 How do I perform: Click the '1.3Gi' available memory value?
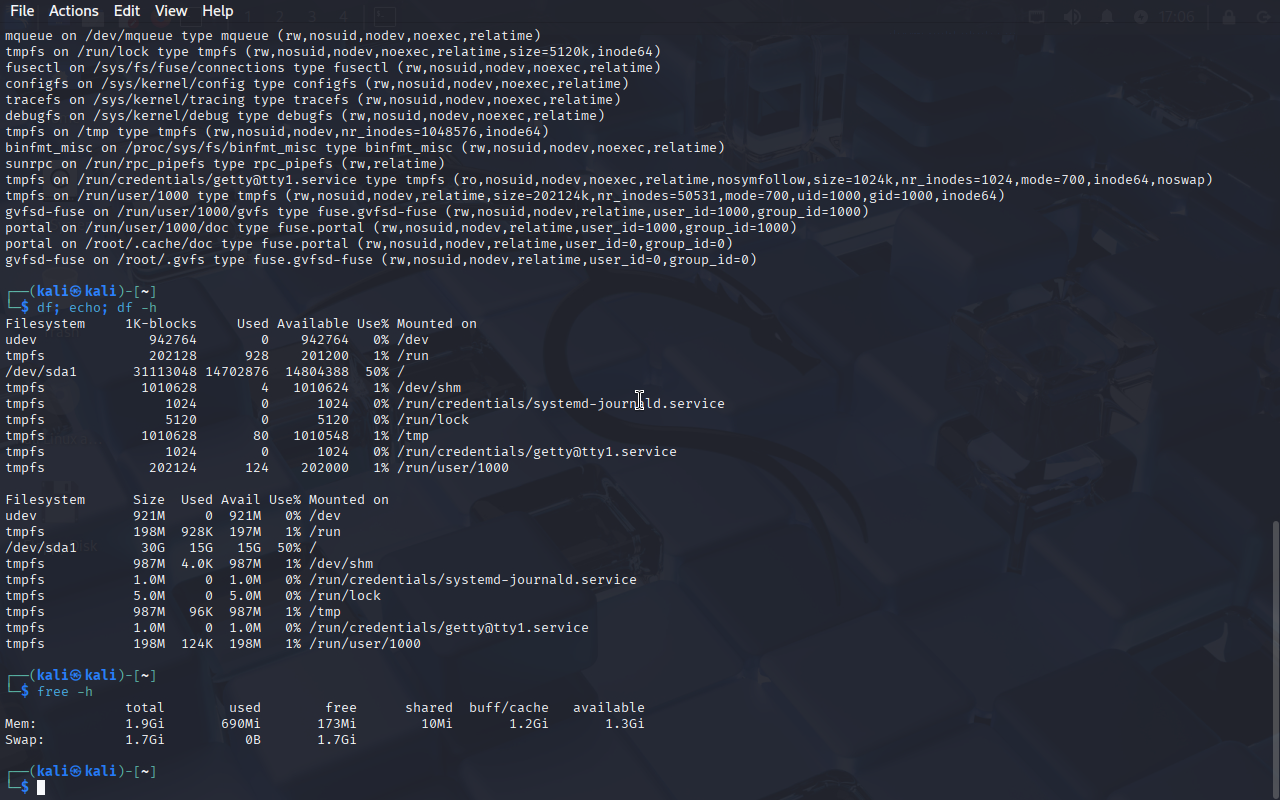tap(625, 723)
